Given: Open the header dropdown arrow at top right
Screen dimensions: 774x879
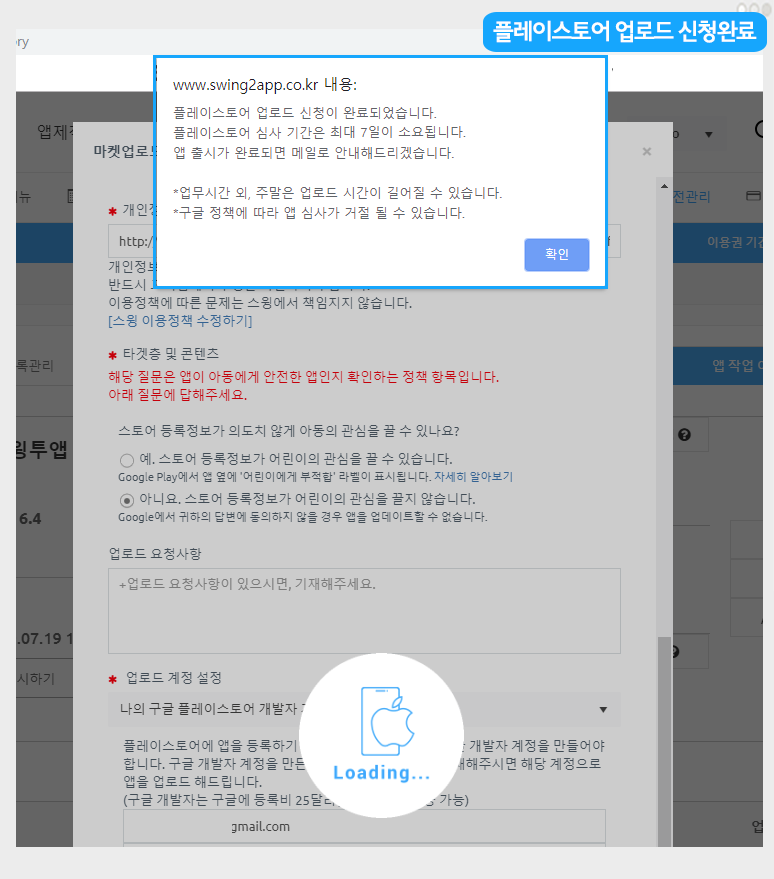Looking at the screenshot, I should [x=709, y=134].
